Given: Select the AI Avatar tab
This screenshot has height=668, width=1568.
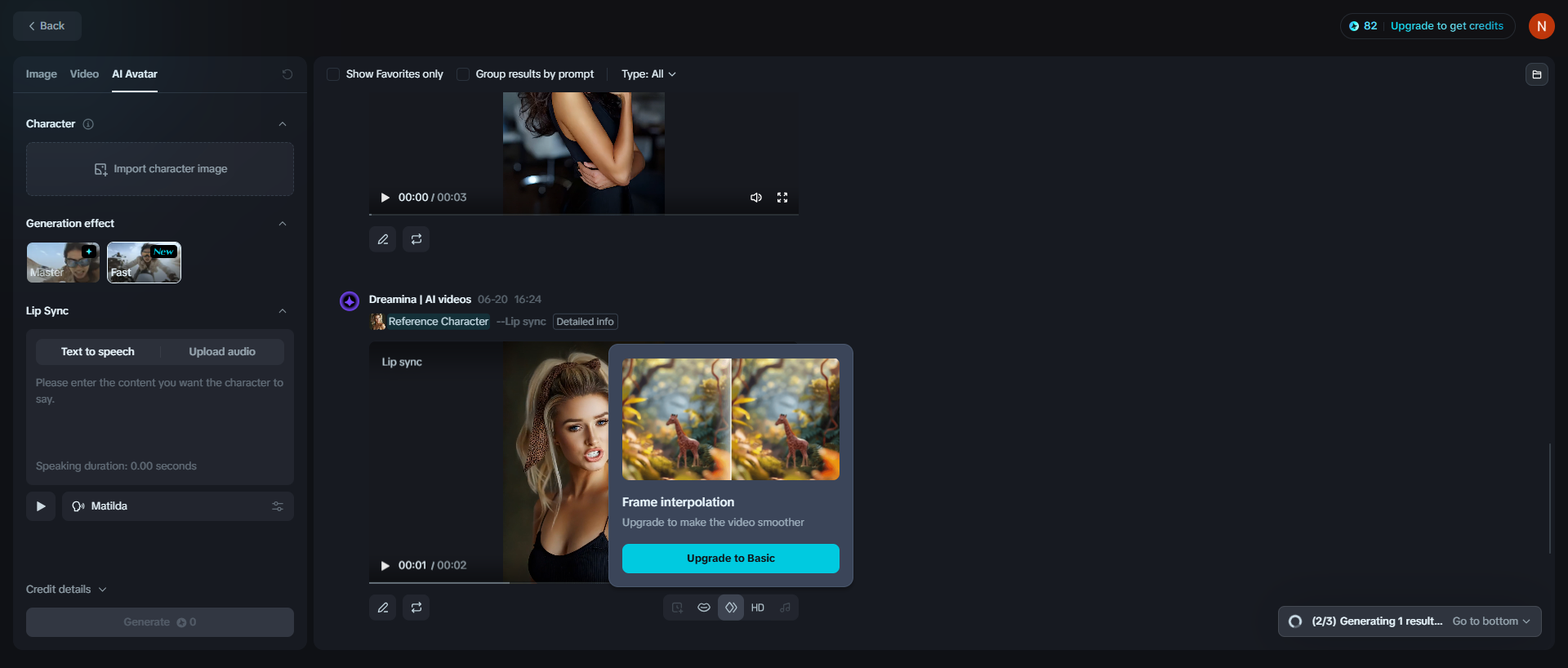Looking at the screenshot, I should (135, 74).
